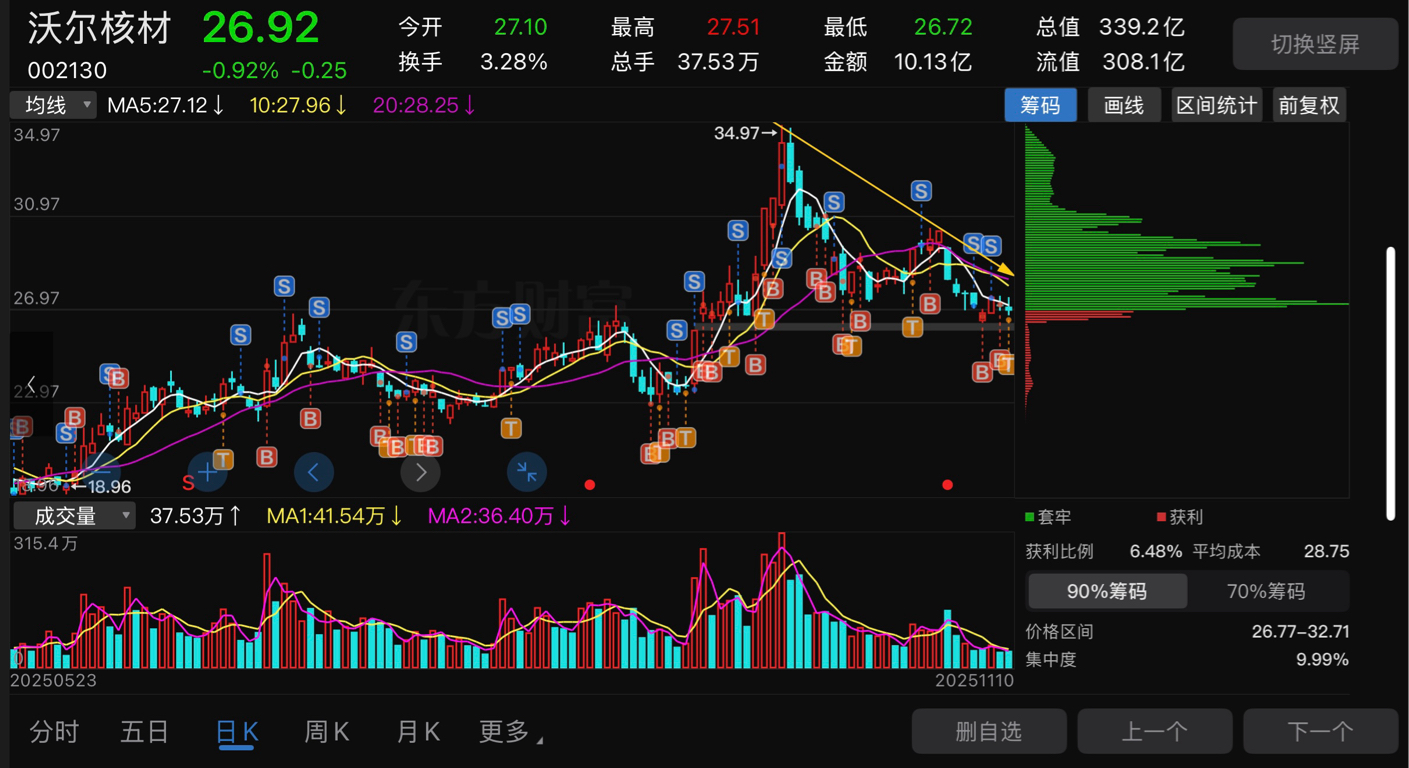
Task: Click the 平均成本 28.75 value
Action: [1327, 551]
